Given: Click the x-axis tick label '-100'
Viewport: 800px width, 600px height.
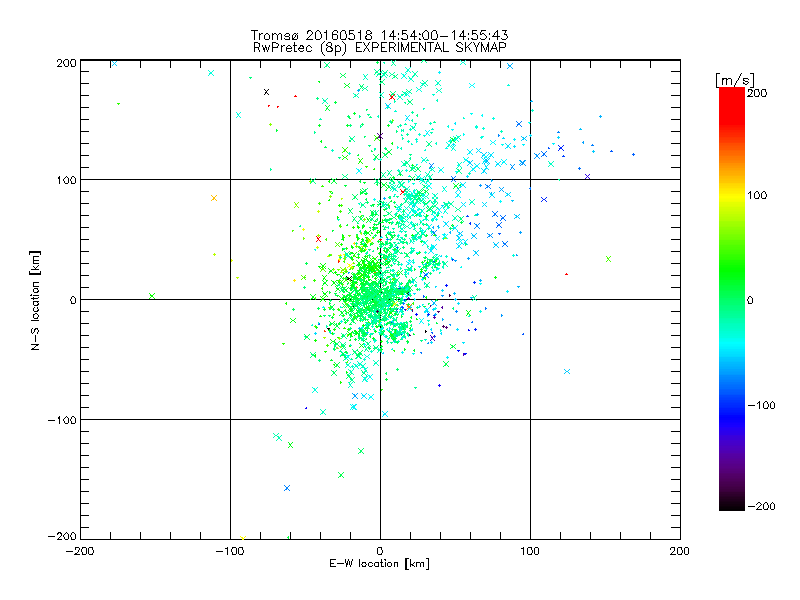Looking at the screenshot, I should point(230,552).
